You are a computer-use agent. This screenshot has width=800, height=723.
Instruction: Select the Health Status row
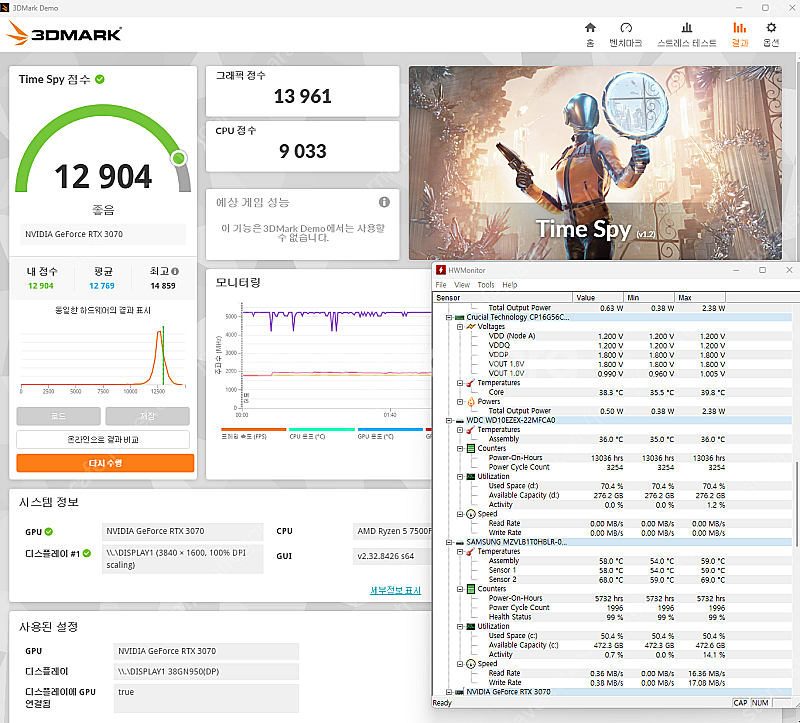coord(613,617)
